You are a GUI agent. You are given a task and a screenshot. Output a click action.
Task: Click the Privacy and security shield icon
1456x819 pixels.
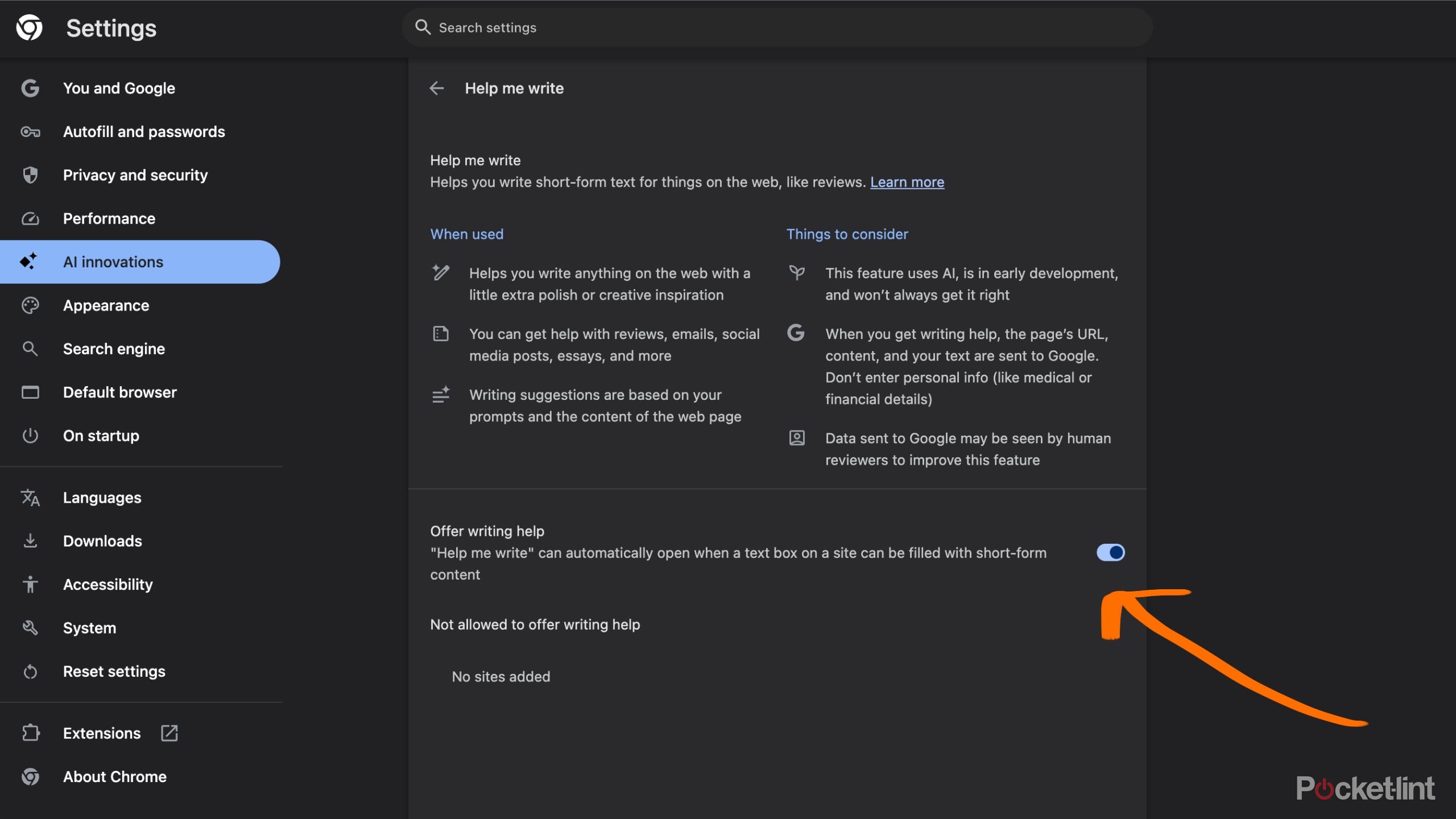(30, 175)
